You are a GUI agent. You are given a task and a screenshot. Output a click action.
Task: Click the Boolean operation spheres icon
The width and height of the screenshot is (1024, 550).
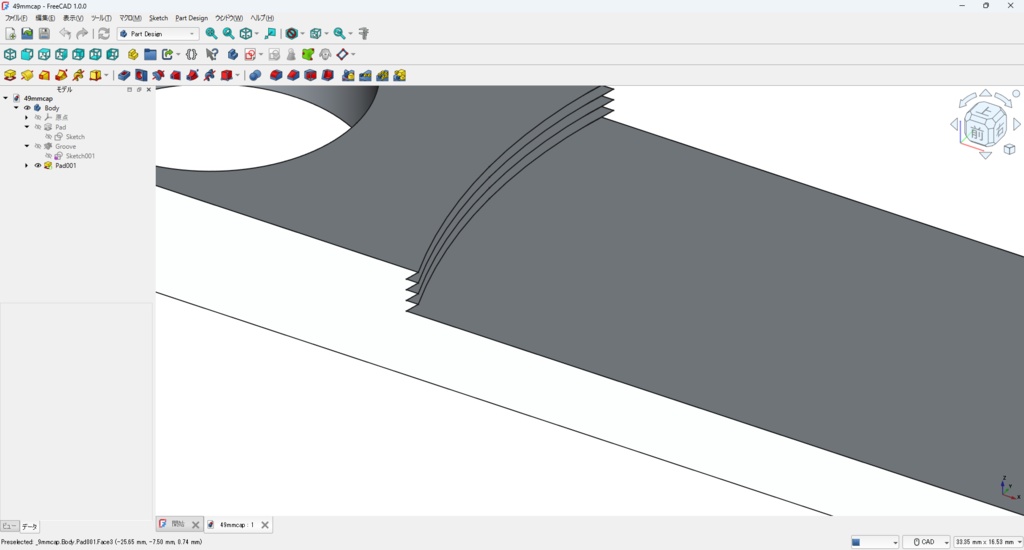255,75
